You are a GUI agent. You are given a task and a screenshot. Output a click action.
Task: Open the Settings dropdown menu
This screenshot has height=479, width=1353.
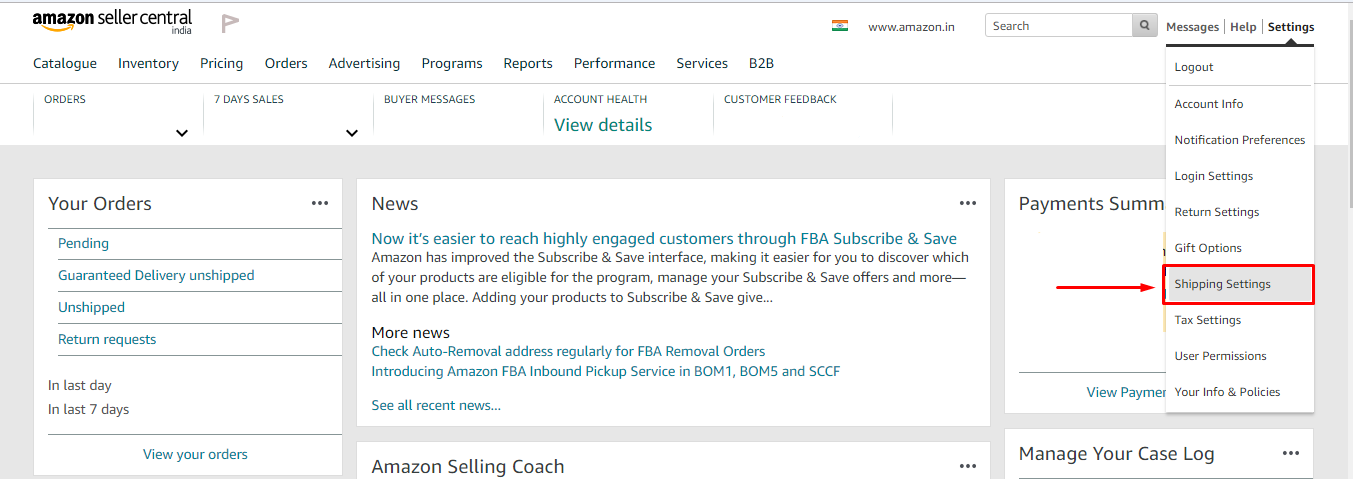(1291, 27)
